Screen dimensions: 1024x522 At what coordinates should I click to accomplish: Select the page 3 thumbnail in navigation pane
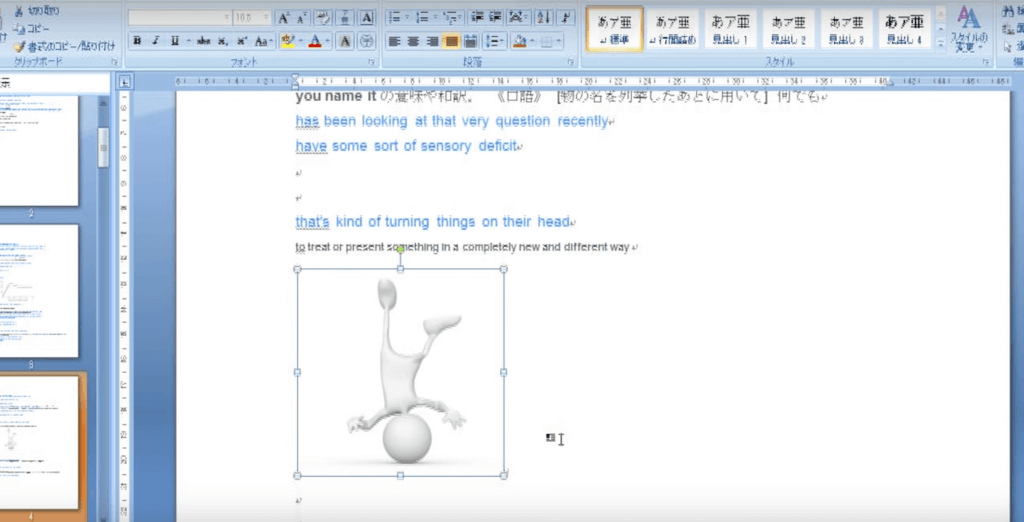pos(40,291)
